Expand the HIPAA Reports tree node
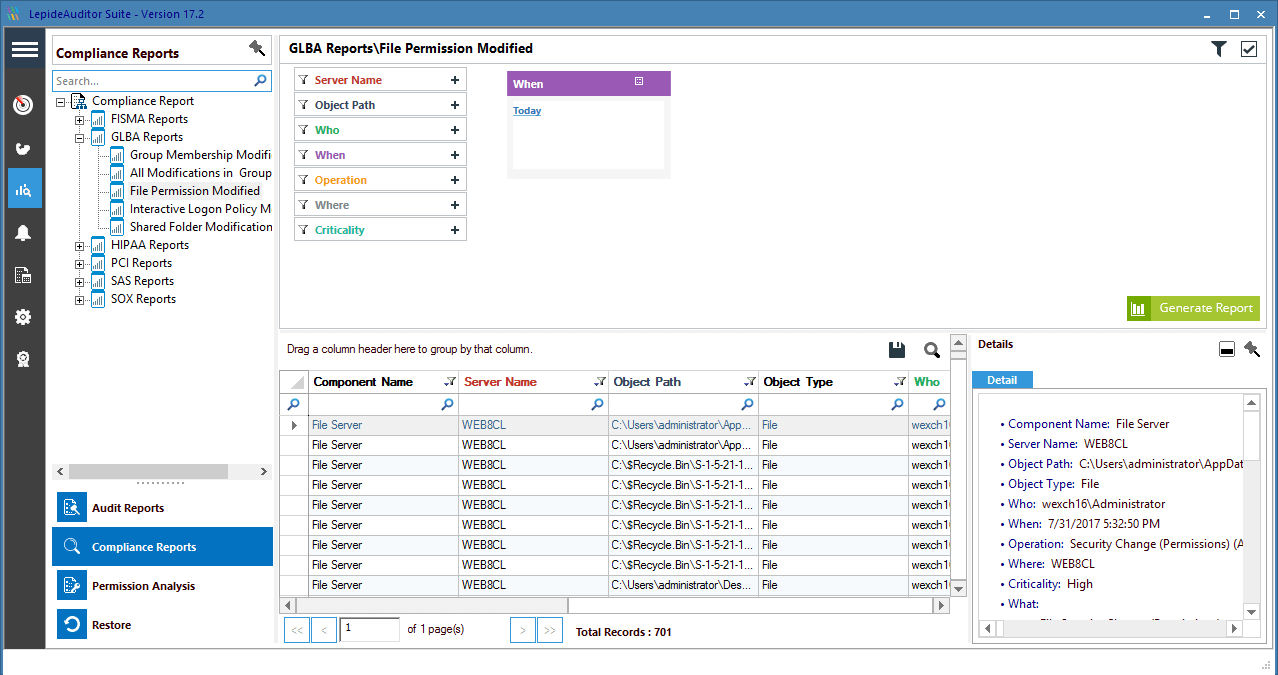1278x675 pixels. [x=79, y=245]
